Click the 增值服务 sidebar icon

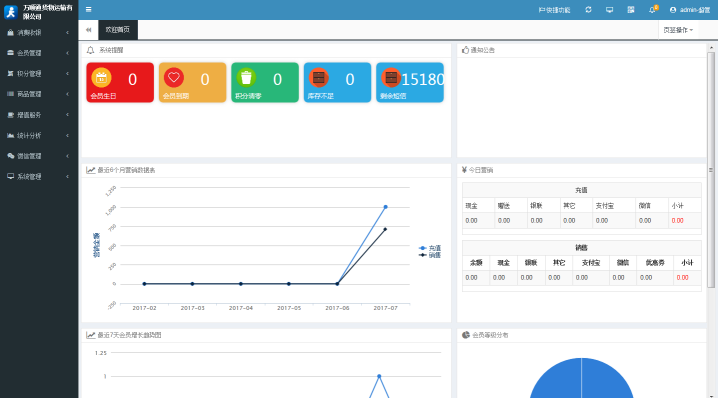(x=11, y=115)
